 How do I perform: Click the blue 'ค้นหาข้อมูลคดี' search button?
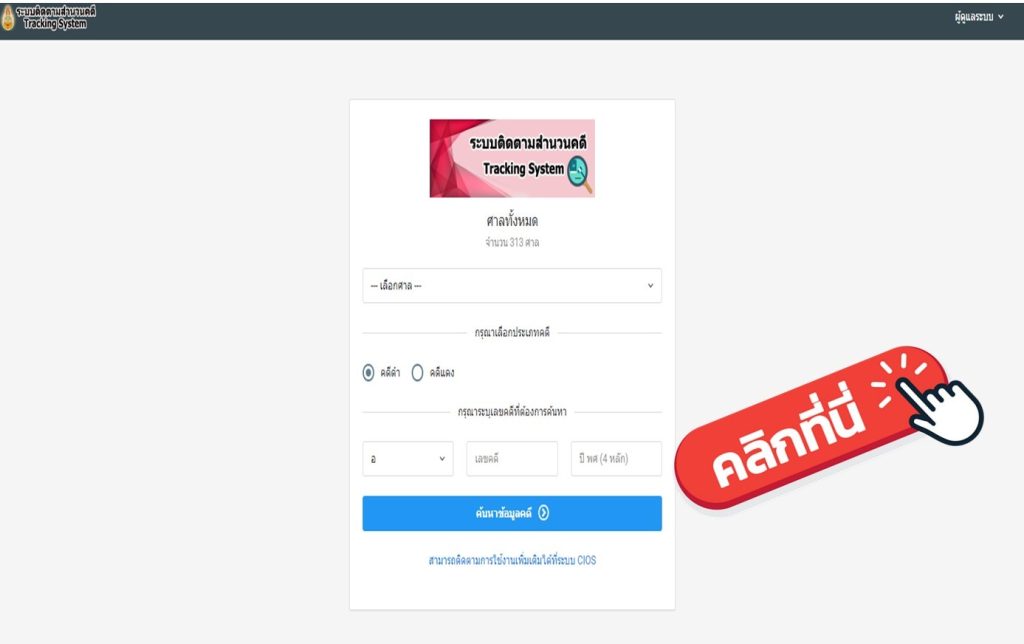tap(512, 513)
